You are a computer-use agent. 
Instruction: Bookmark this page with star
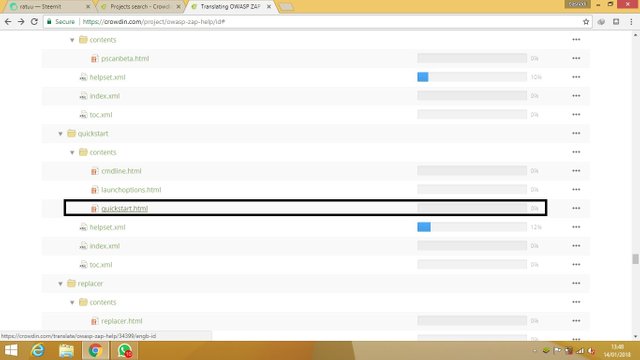586,22
